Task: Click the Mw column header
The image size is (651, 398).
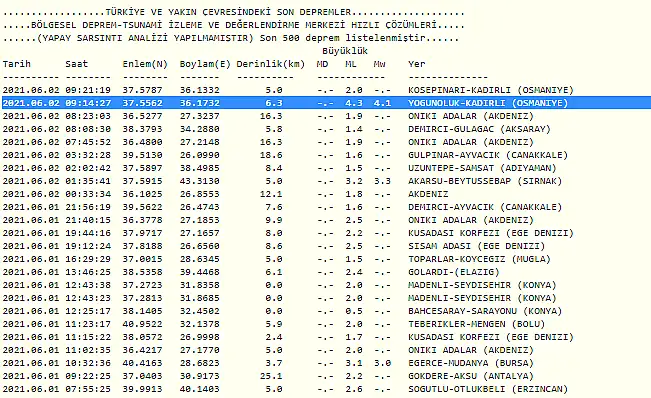Action: click(x=379, y=64)
